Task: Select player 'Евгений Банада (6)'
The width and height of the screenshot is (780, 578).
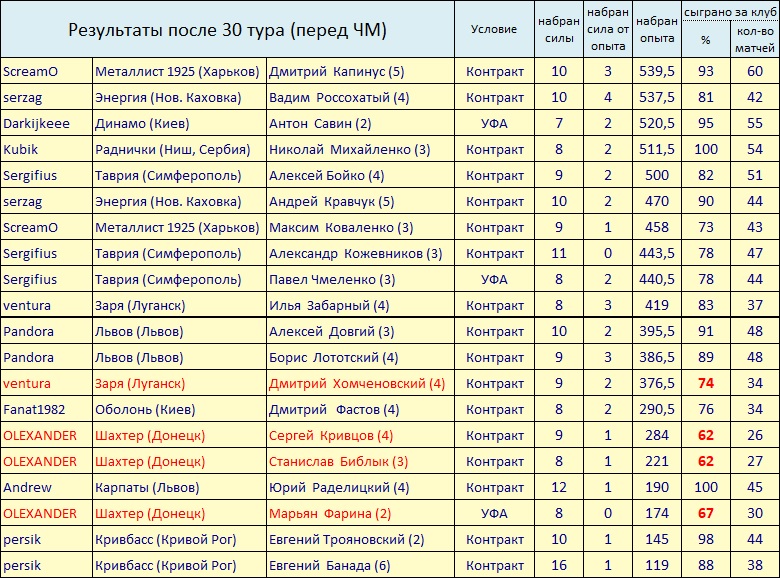Action: pos(330,566)
